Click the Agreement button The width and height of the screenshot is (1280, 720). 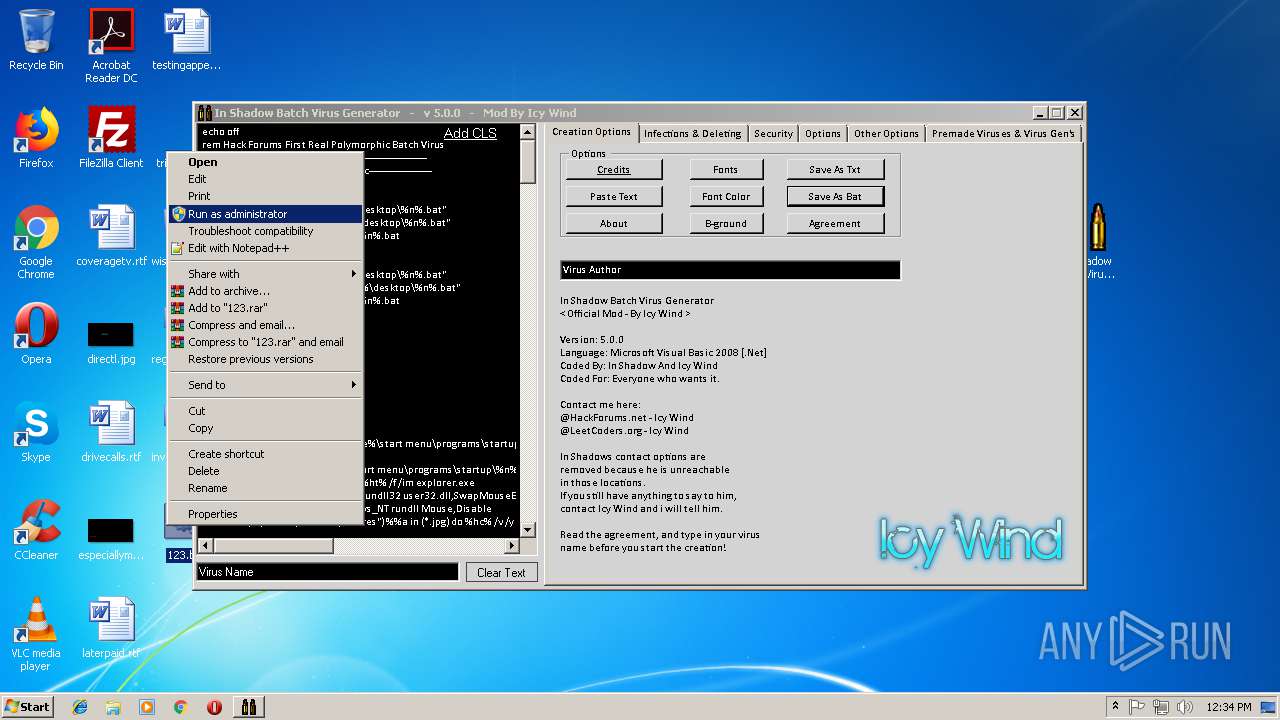click(x=835, y=224)
